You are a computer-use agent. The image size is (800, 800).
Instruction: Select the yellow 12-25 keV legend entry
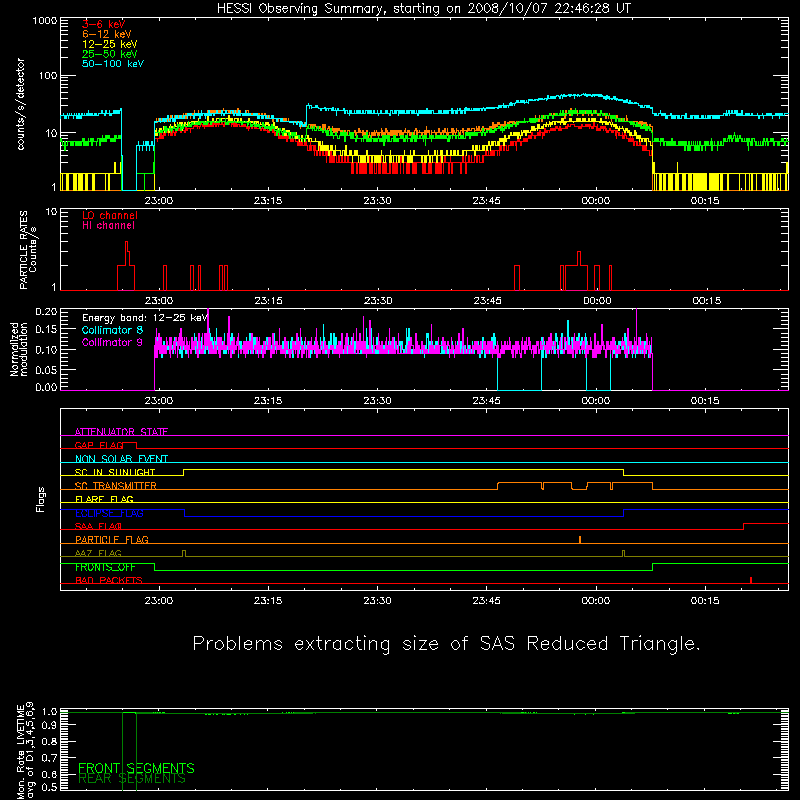[109, 44]
